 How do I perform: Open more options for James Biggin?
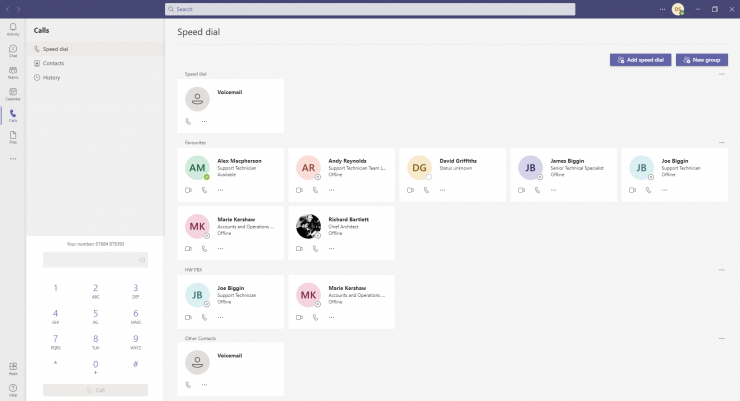click(x=554, y=190)
